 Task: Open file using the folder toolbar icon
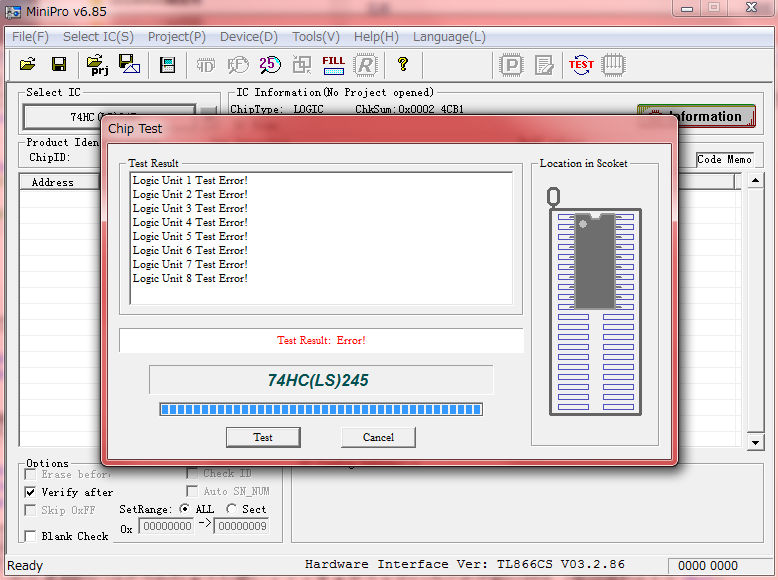point(27,64)
